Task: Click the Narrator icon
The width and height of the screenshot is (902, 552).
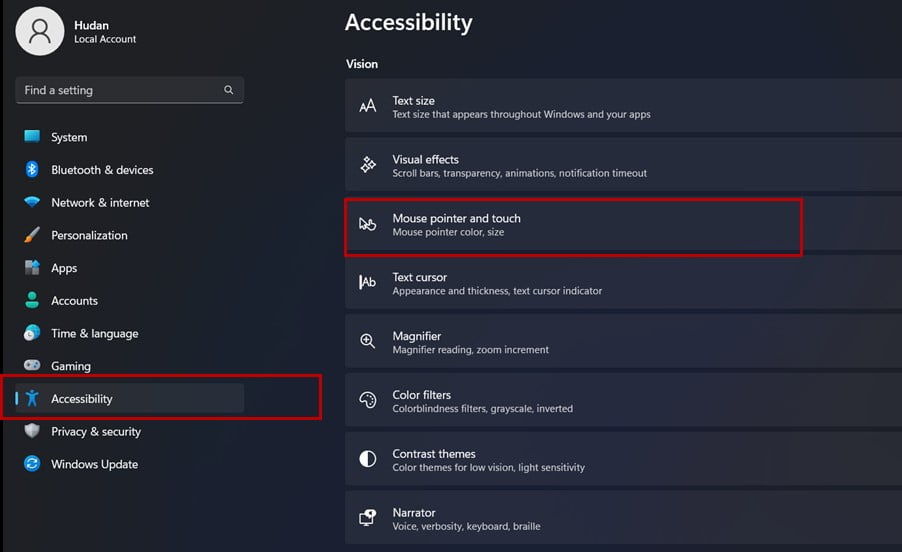Action: coord(368,518)
